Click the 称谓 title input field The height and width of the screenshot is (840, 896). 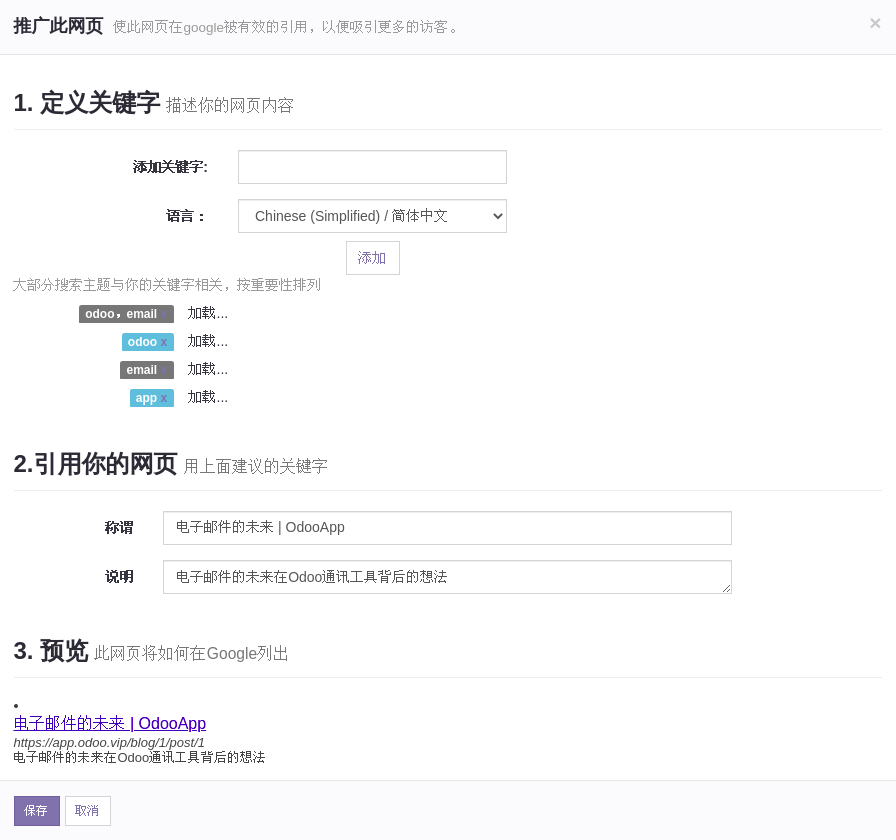click(447, 527)
